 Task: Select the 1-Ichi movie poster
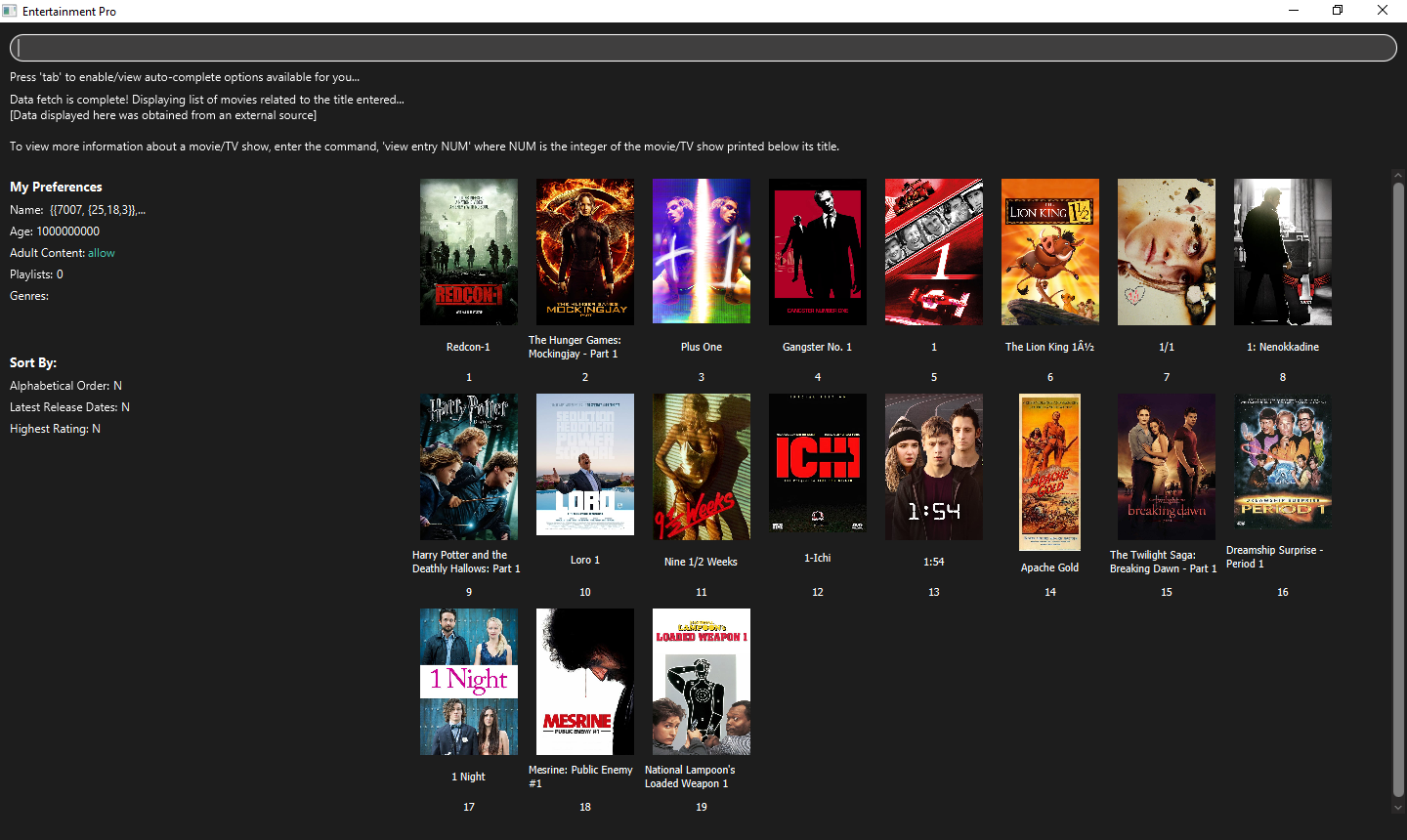[x=818, y=463]
